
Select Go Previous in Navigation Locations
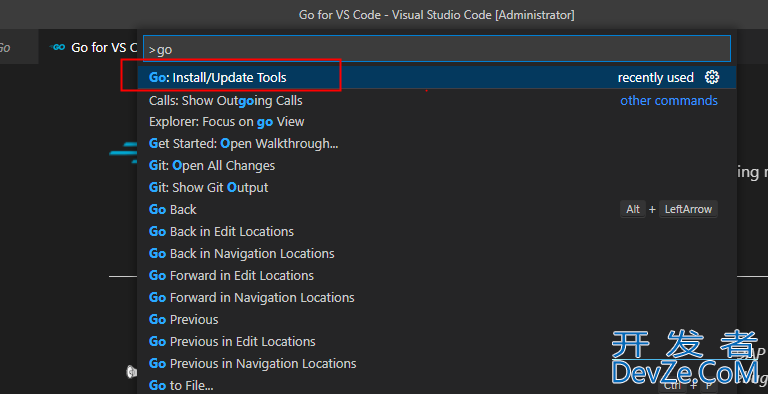pyautogui.click(x=436, y=364)
